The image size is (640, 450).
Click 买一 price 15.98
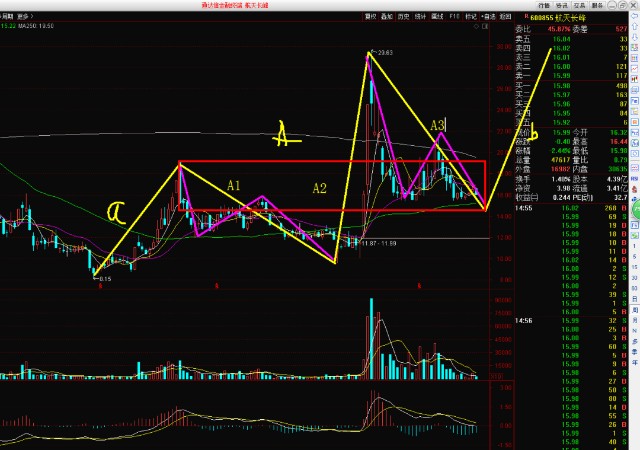[561, 86]
